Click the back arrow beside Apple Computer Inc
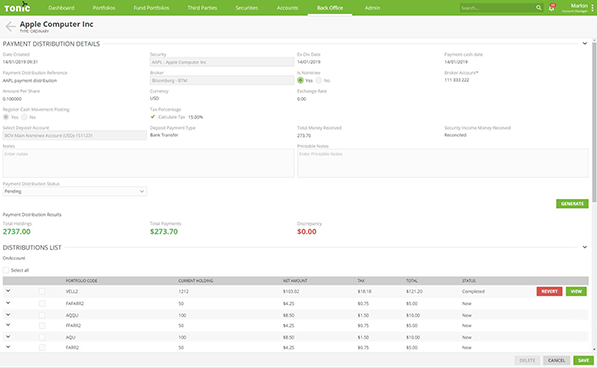The width and height of the screenshot is (597, 368). pyautogui.click(x=10, y=27)
